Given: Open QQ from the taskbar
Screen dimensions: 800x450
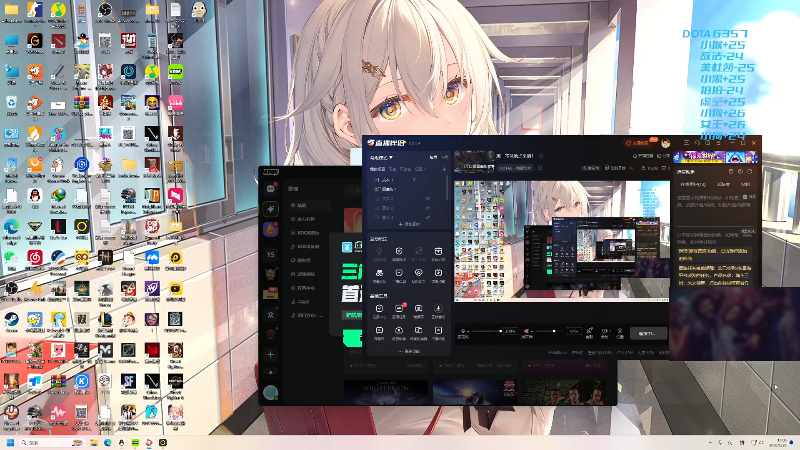Looking at the screenshot, I should click(121, 442).
